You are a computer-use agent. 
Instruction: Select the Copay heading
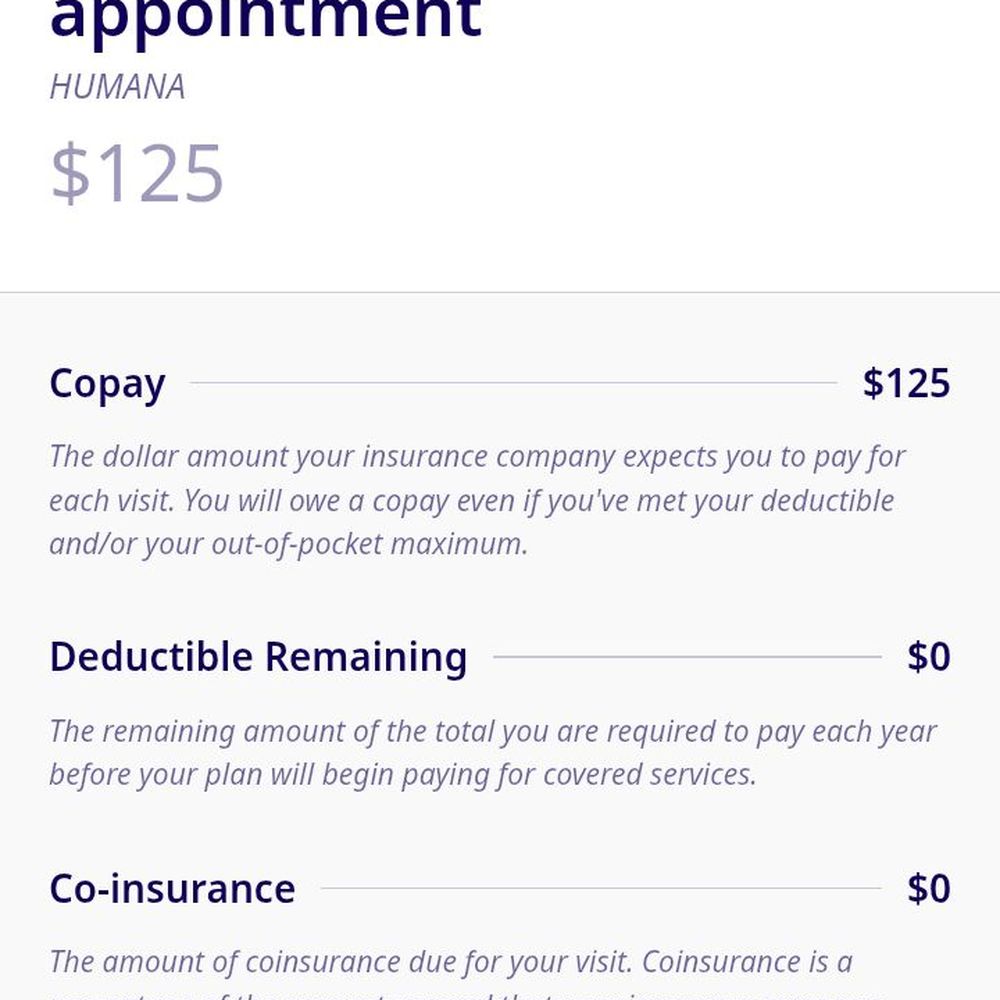click(107, 385)
